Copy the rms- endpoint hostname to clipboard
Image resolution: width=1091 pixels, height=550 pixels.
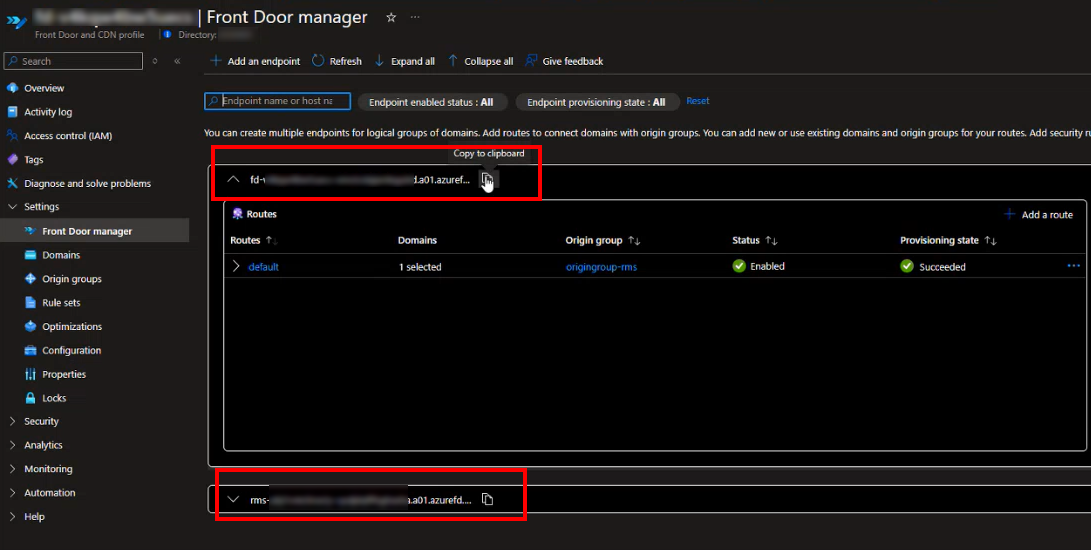pyautogui.click(x=488, y=499)
